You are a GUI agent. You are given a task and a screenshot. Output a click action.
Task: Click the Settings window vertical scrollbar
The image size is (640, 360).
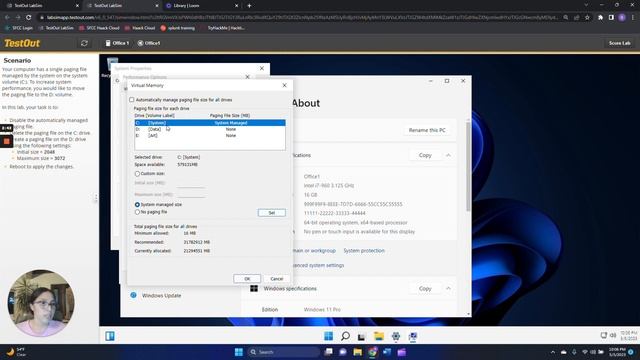point(468,167)
